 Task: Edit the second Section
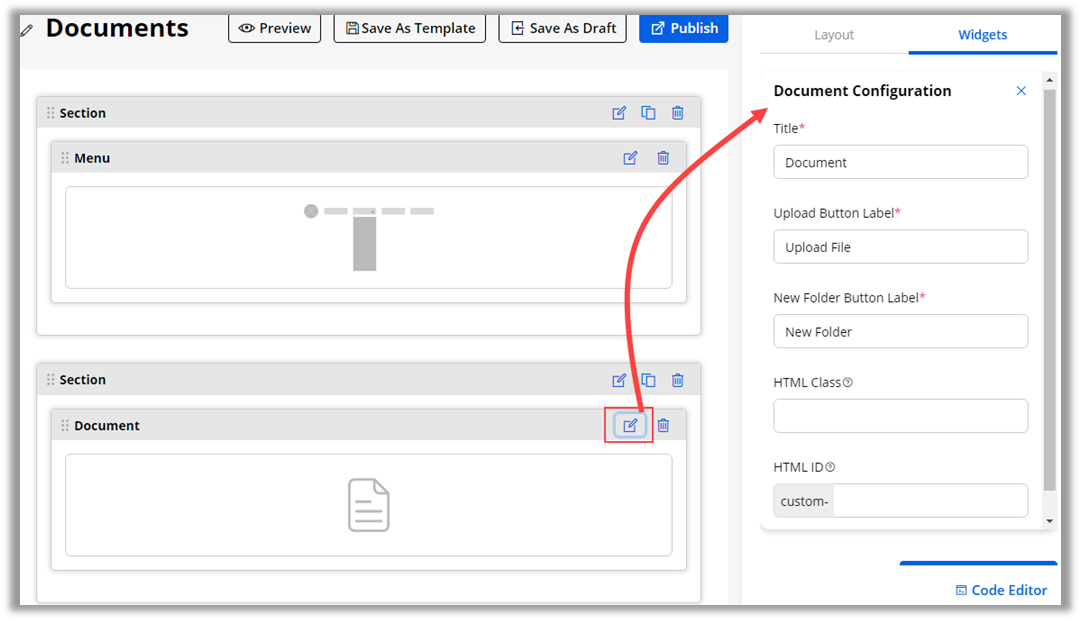coord(619,380)
